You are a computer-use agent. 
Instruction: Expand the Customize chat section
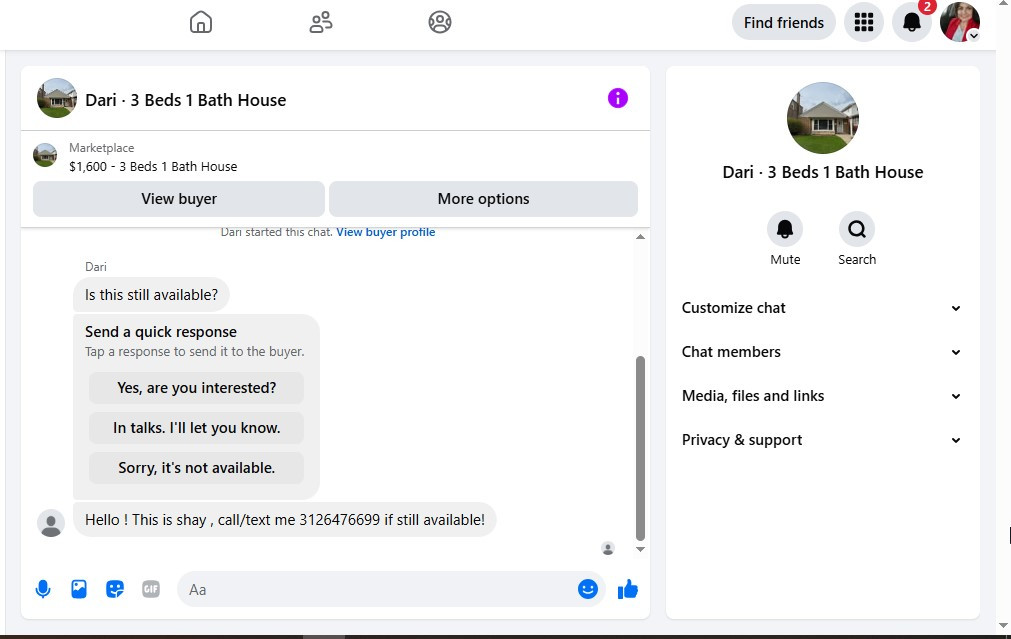pos(822,308)
